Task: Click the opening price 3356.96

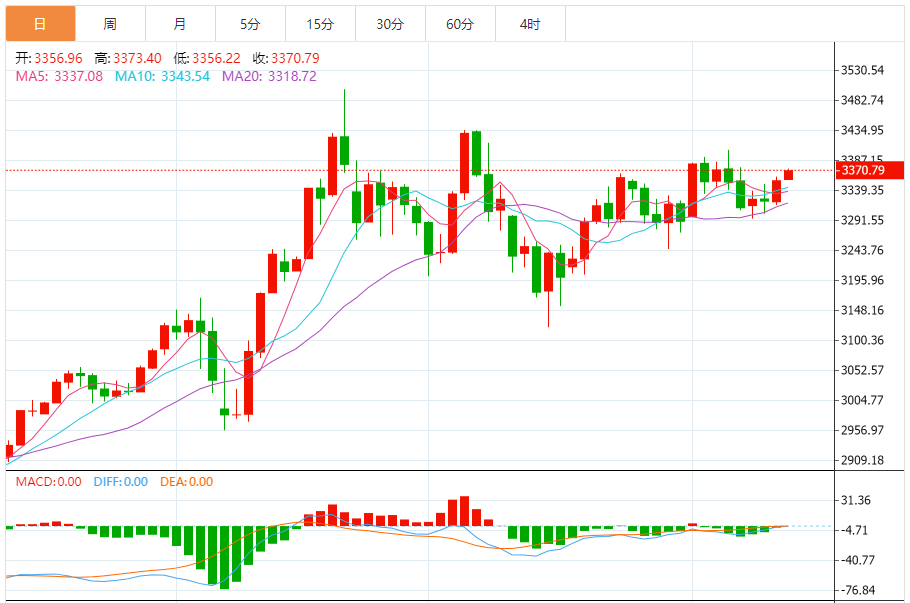Action: 58,58
